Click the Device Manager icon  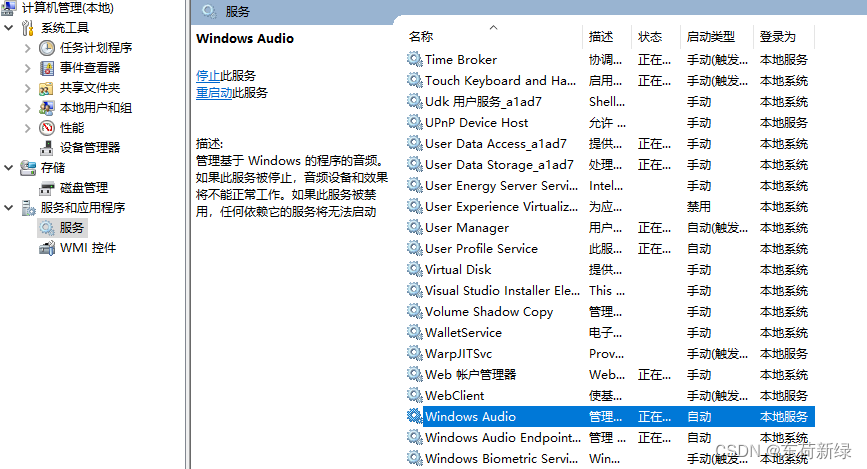tap(47, 148)
